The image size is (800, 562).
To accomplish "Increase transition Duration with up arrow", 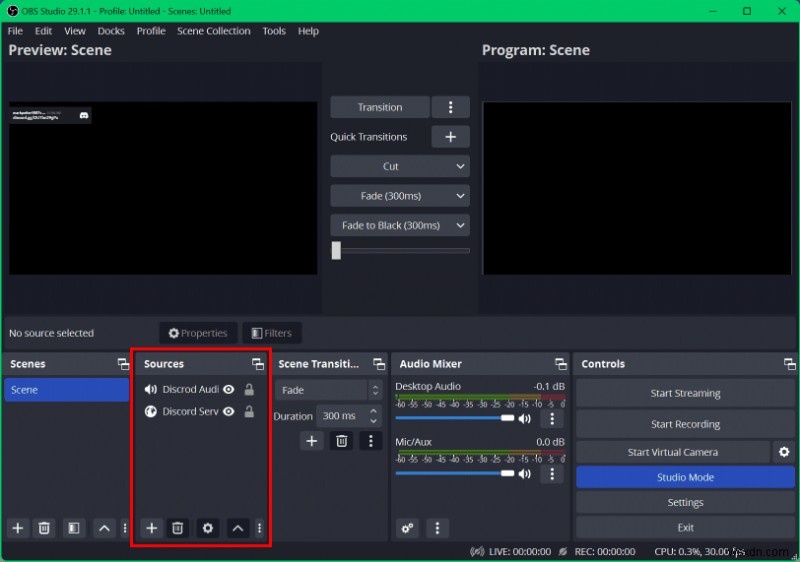I will click(x=373, y=411).
